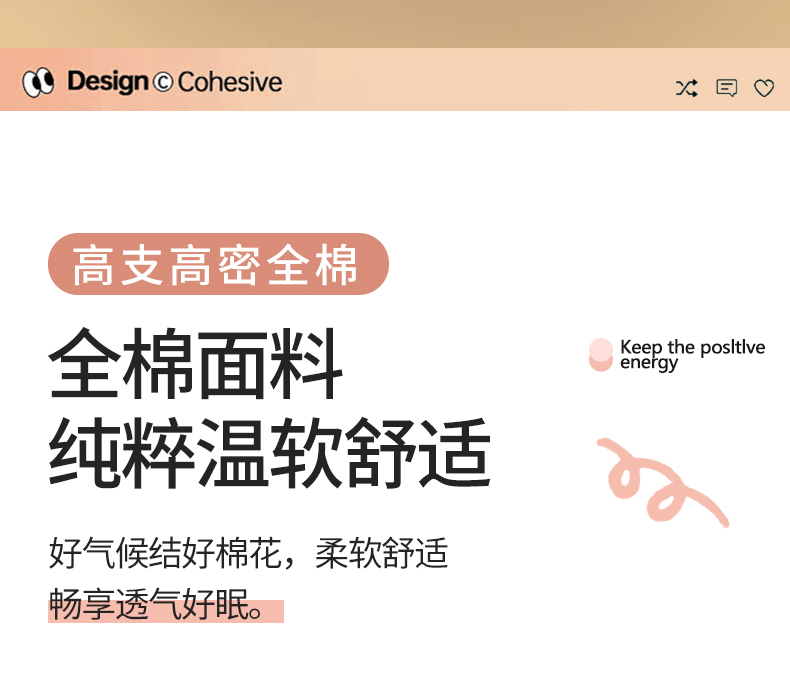Click the 纯粹温软舒适 headline

pos(270,453)
